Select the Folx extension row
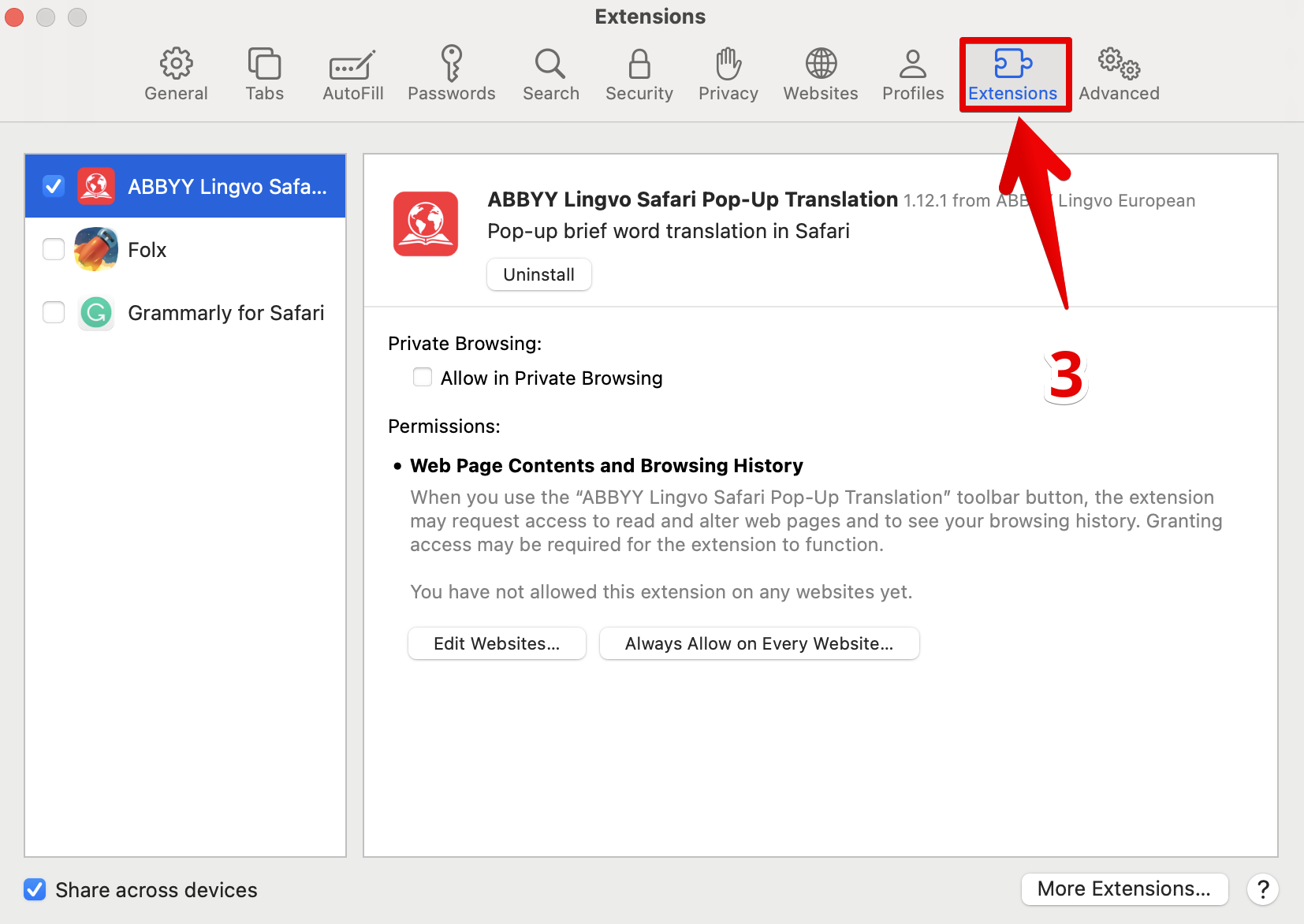1304x924 pixels. click(x=185, y=249)
